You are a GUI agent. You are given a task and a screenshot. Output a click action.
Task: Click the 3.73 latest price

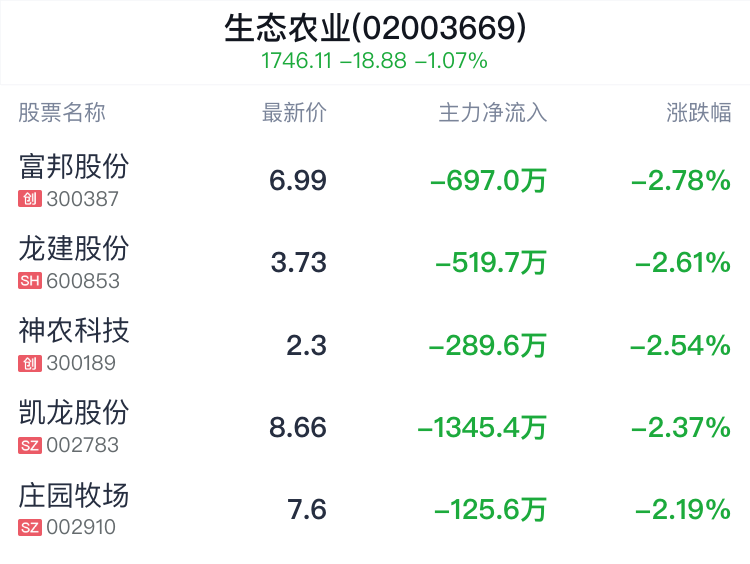pos(298,263)
